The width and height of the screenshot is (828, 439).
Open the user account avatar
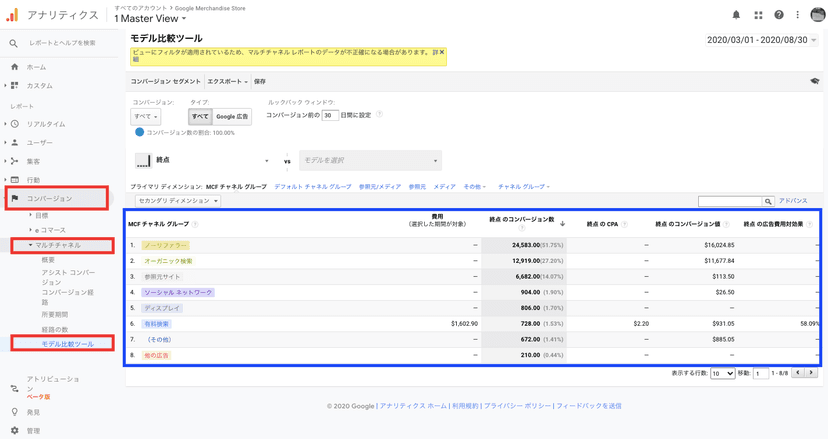818,14
